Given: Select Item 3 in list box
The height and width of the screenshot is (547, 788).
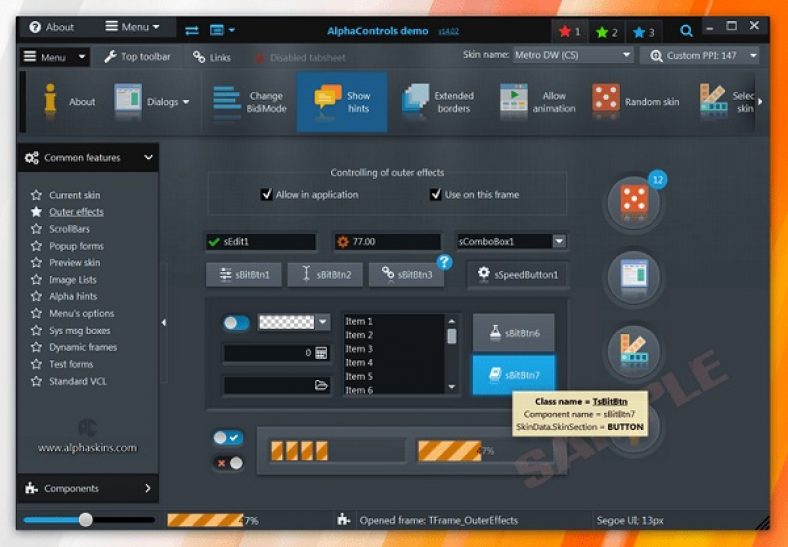Looking at the screenshot, I should 359,349.
